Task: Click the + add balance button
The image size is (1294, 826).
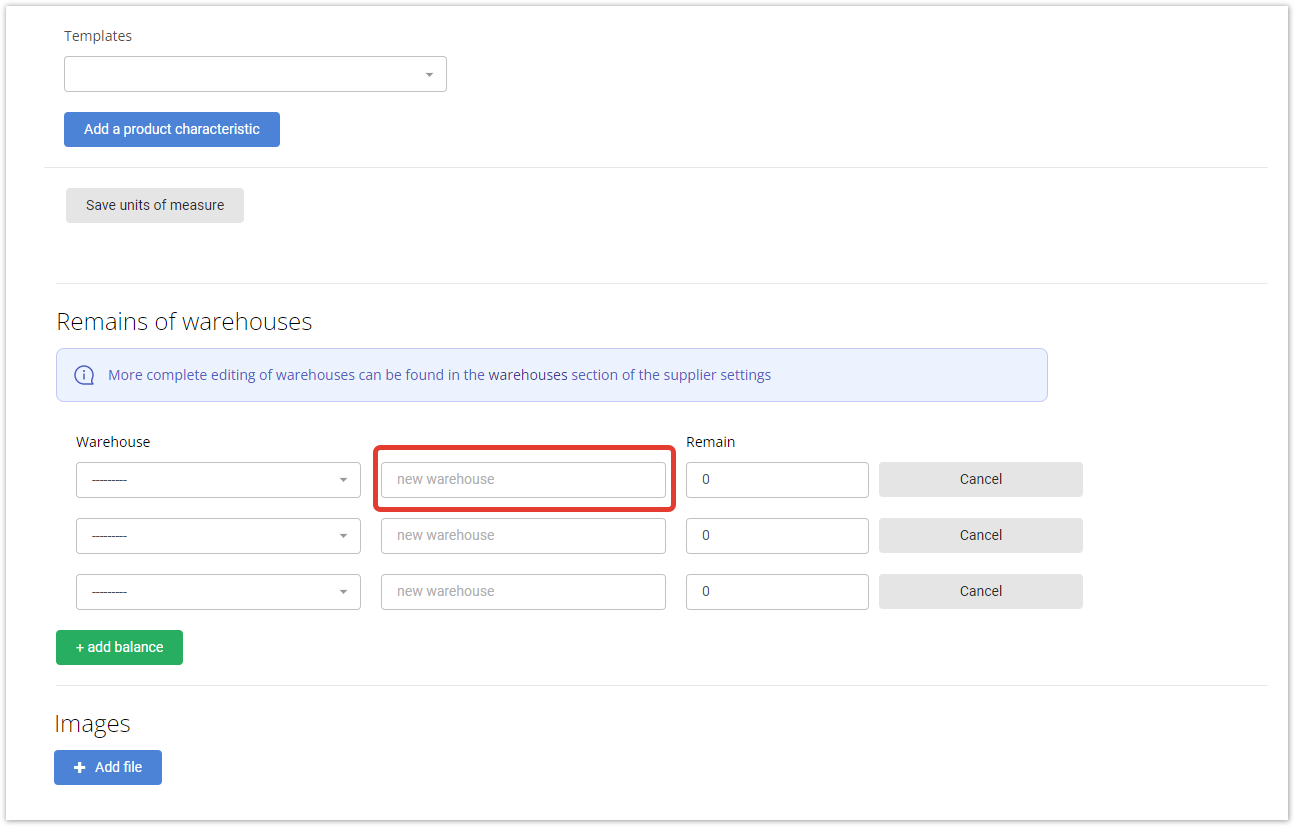Action: pyautogui.click(x=119, y=647)
